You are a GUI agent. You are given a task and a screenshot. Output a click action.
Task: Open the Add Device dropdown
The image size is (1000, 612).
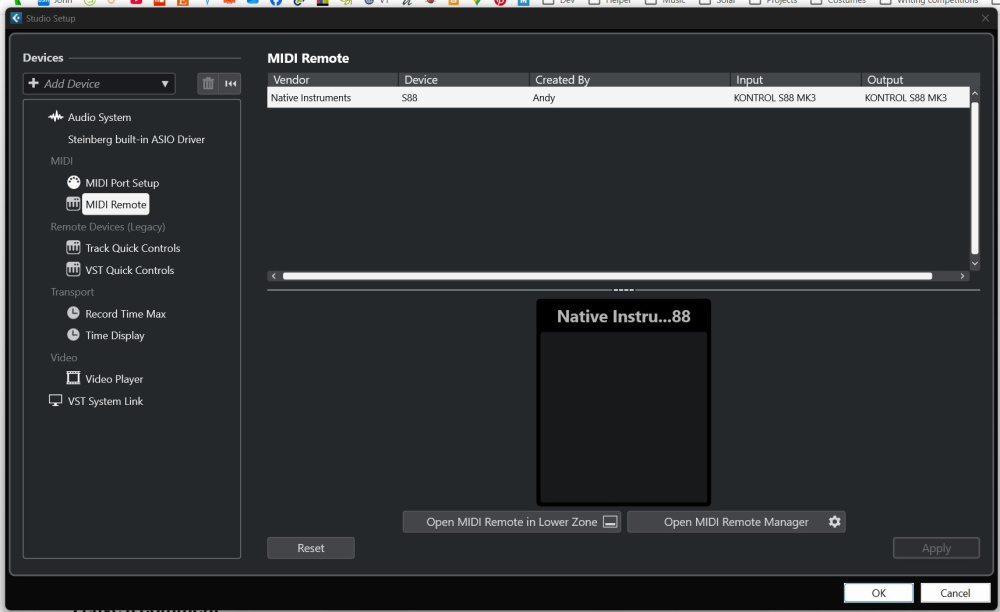pyautogui.click(x=99, y=84)
